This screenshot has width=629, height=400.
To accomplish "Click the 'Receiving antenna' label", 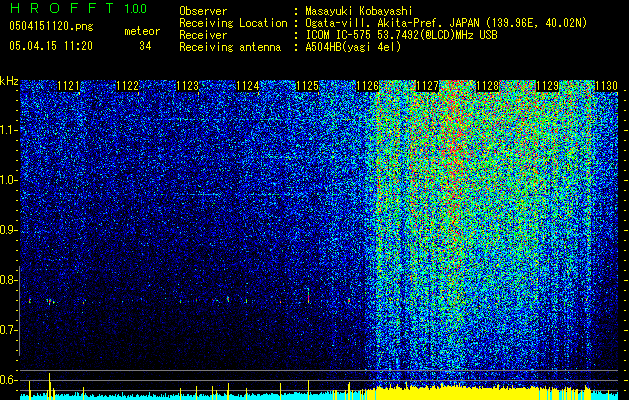I will 230,47.
